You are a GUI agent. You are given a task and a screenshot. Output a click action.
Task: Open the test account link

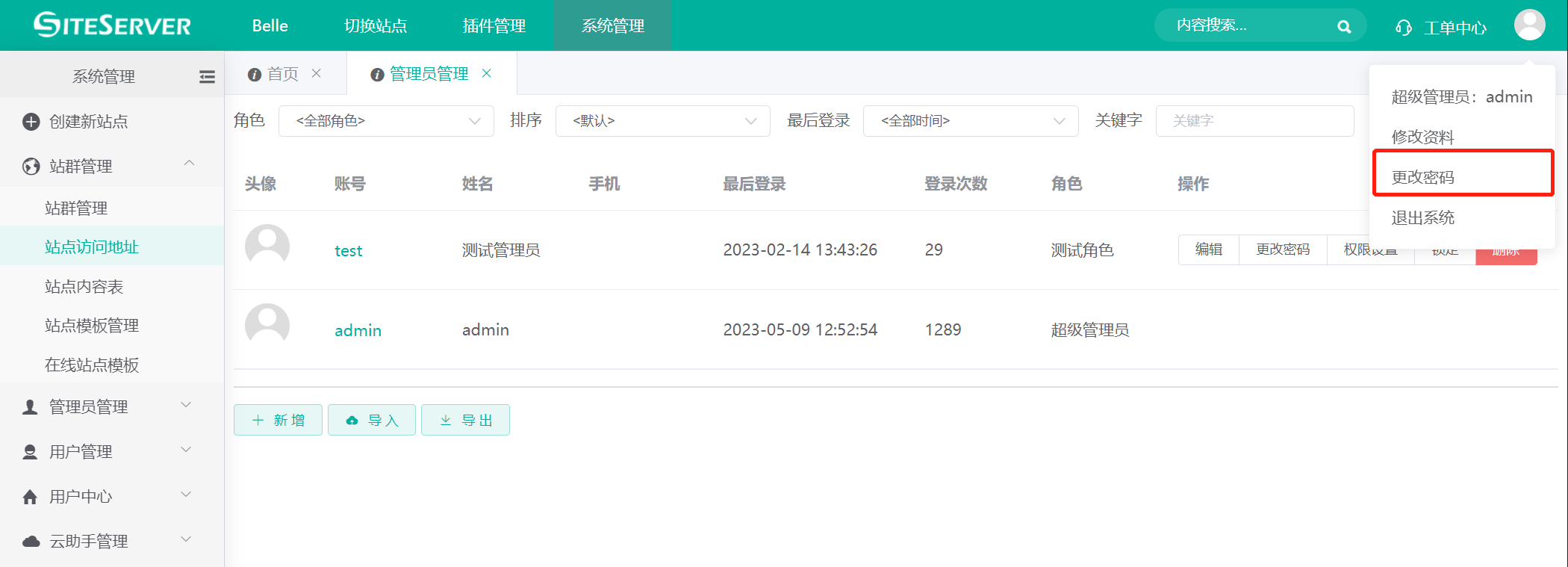pos(349,251)
